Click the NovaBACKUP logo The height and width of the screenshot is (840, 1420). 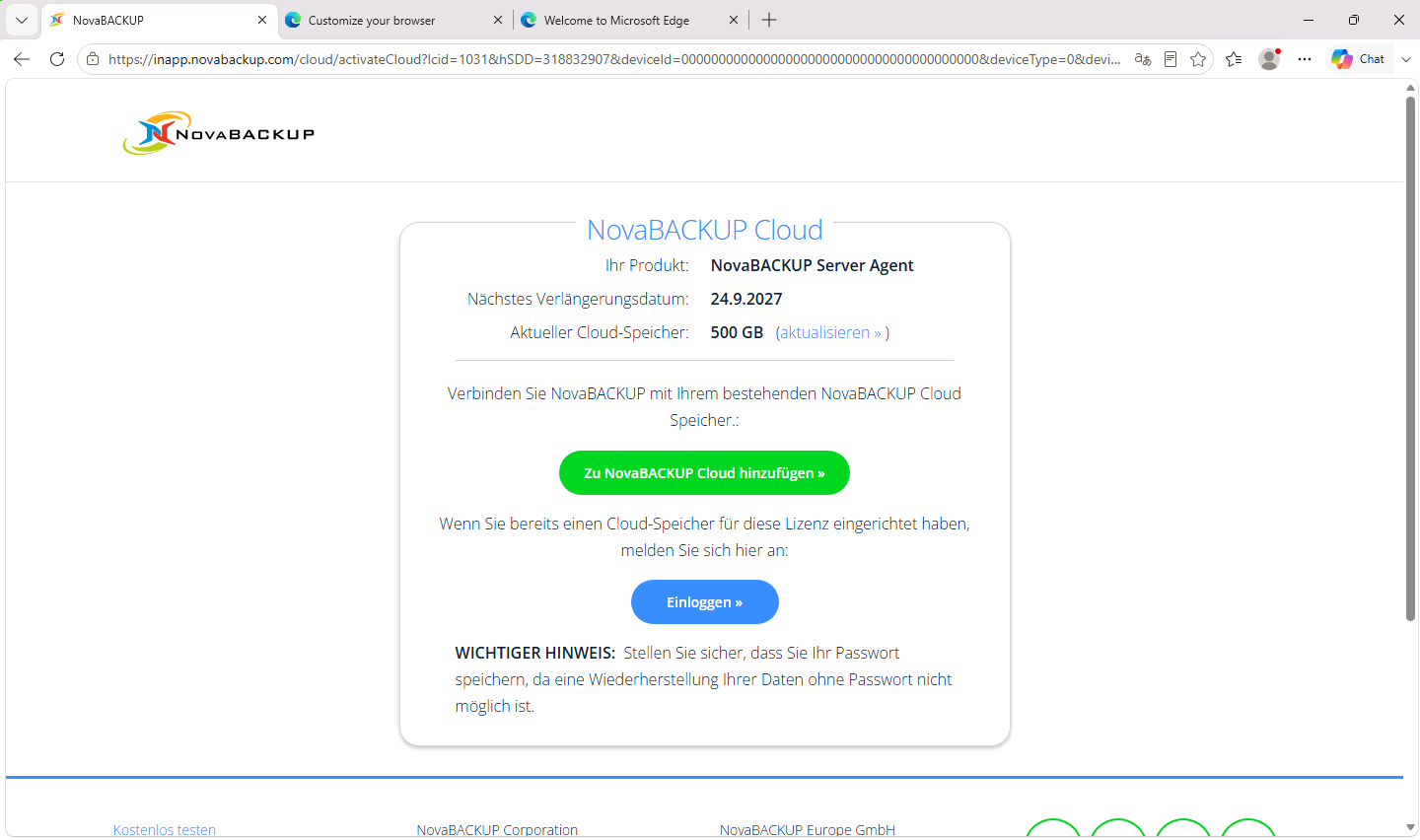(219, 133)
